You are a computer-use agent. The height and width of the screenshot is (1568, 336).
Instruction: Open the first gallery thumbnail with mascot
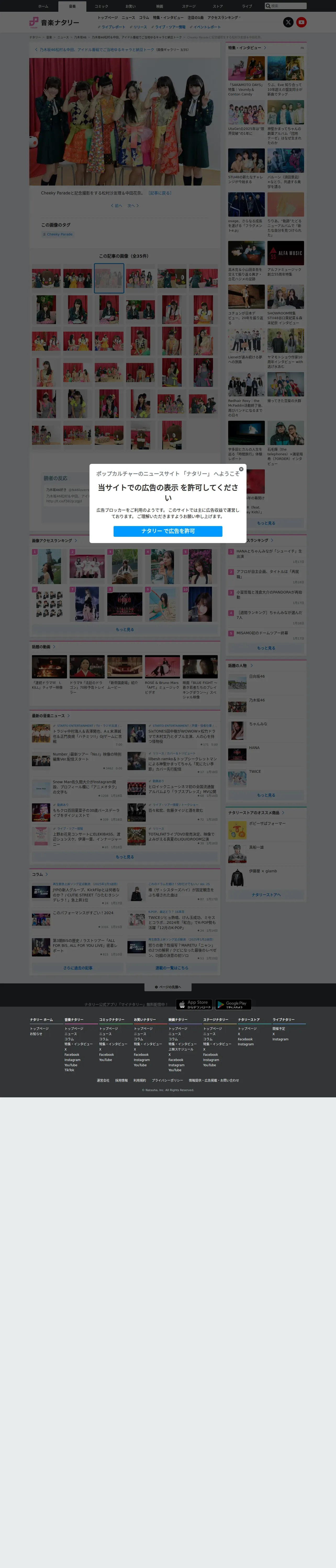coord(46,278)
